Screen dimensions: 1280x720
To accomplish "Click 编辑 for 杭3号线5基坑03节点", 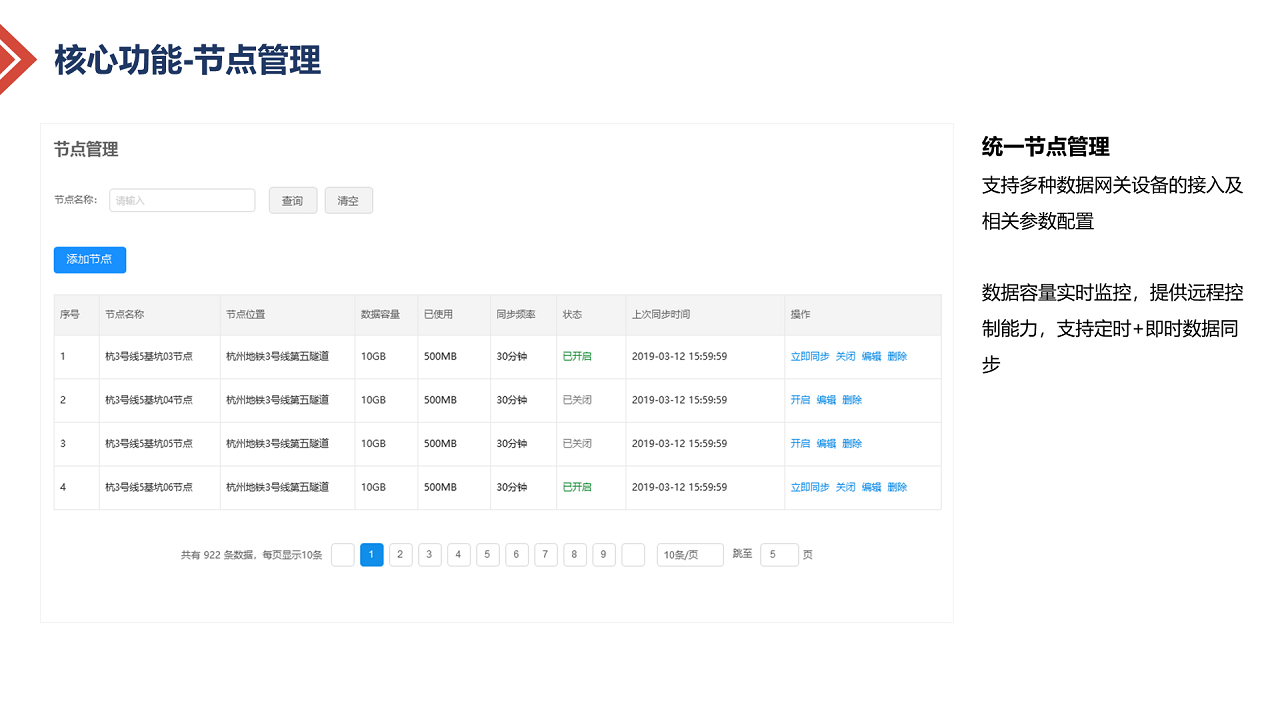I will pyautogui.click(x=872, y=356).
